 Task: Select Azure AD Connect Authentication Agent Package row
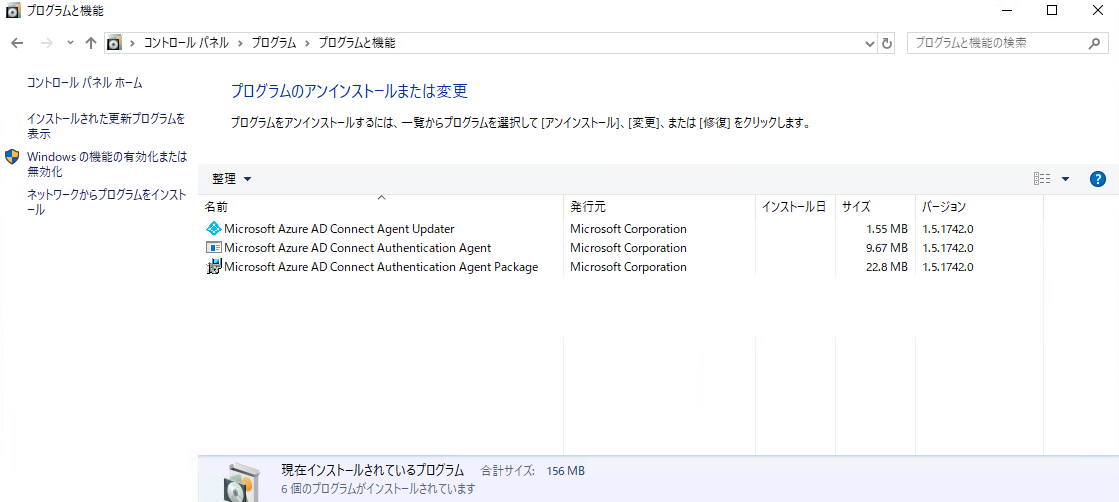[x=621, y=267]
